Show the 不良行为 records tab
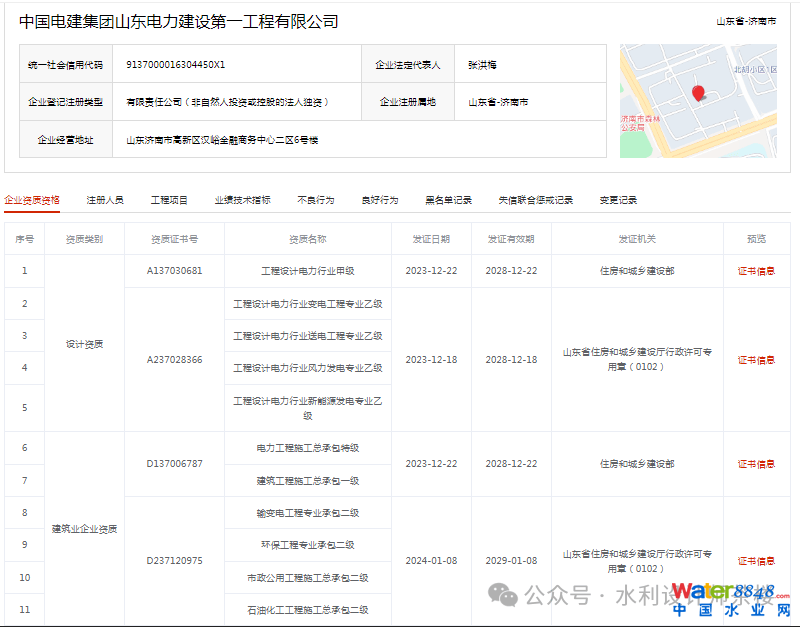Image resolution: width=800 pixels, height=627 pixels. (315, 200)
